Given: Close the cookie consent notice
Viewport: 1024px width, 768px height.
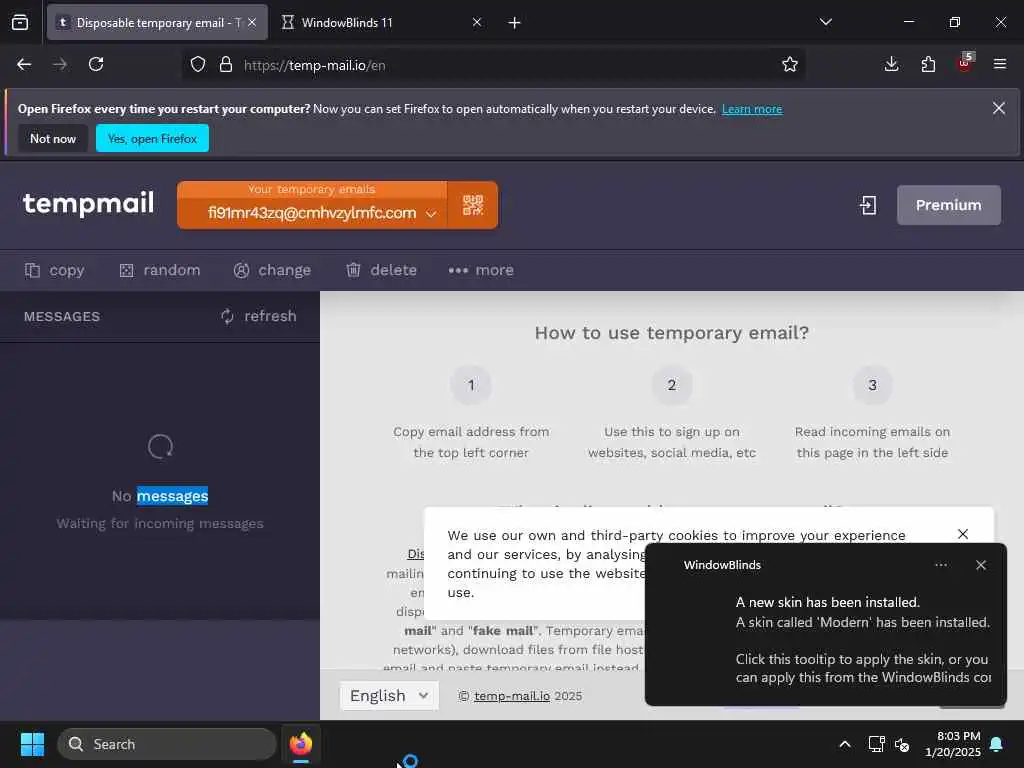Looking at the screenshot, I should tap(963, 534).
